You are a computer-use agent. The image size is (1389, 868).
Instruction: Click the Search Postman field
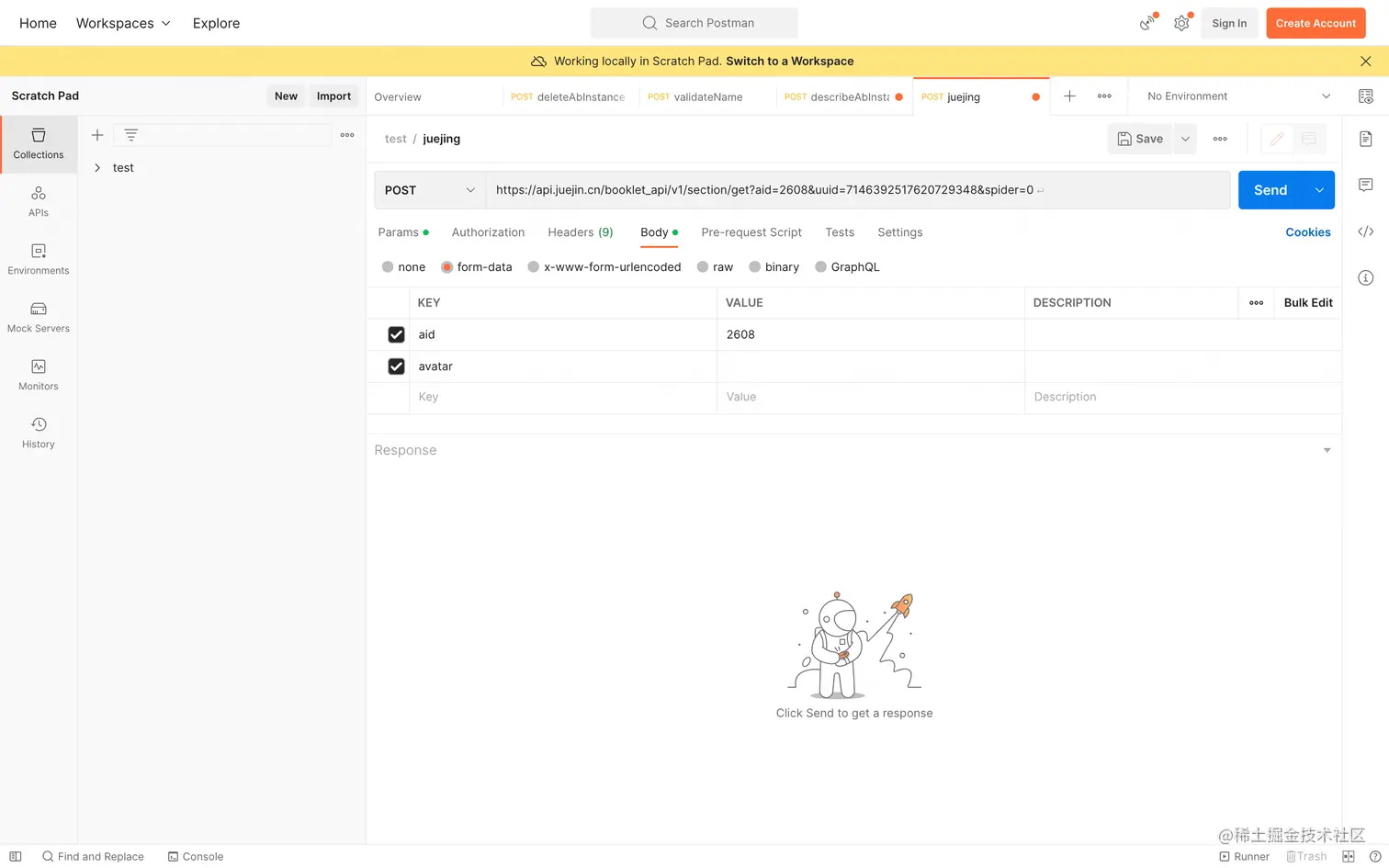coord(694,23)
